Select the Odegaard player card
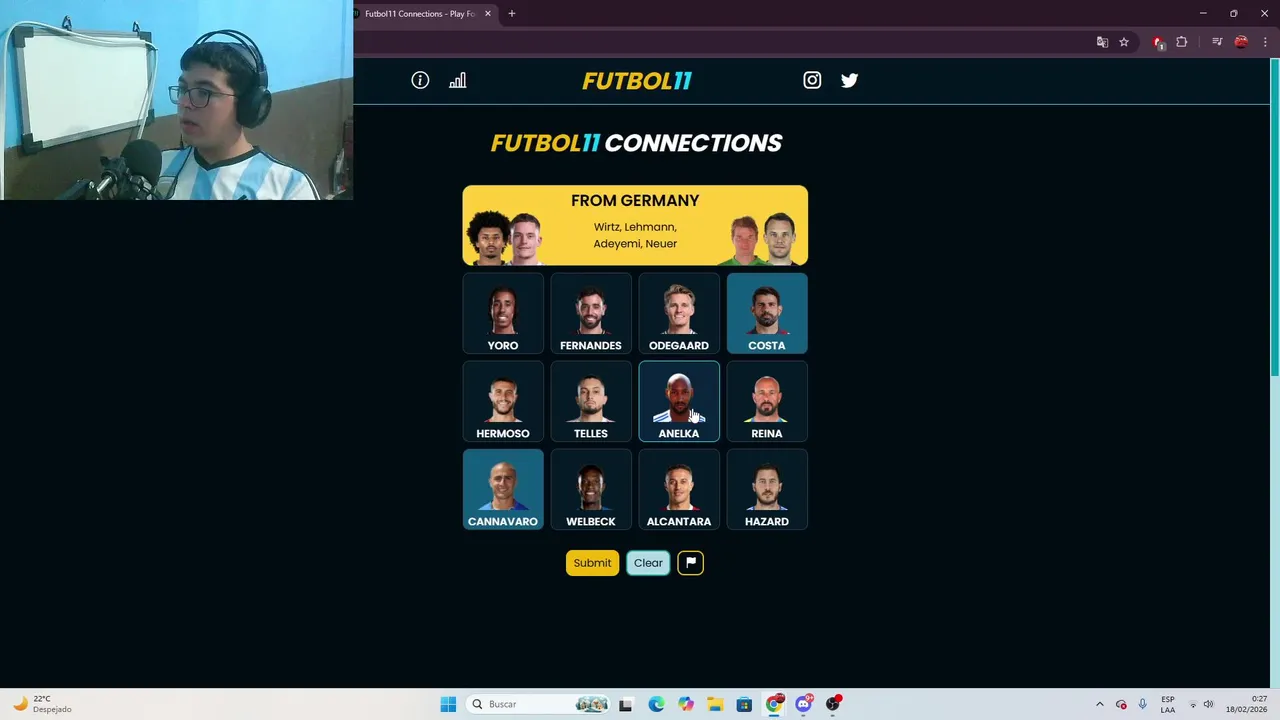The image size is (1280, 720). point(679,313)
